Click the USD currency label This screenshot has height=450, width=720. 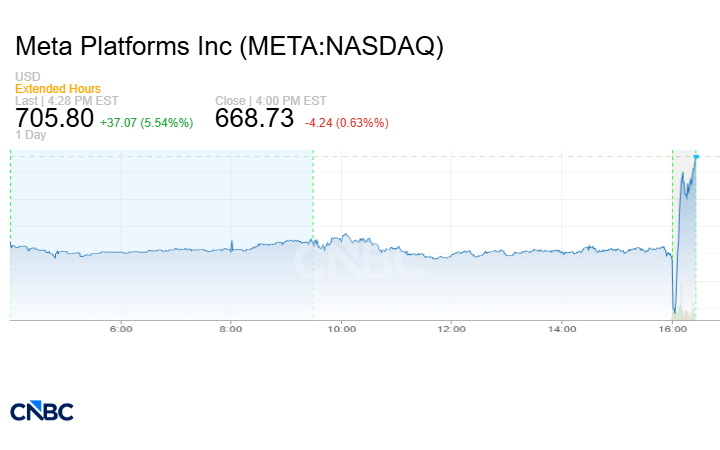point(28,78)
